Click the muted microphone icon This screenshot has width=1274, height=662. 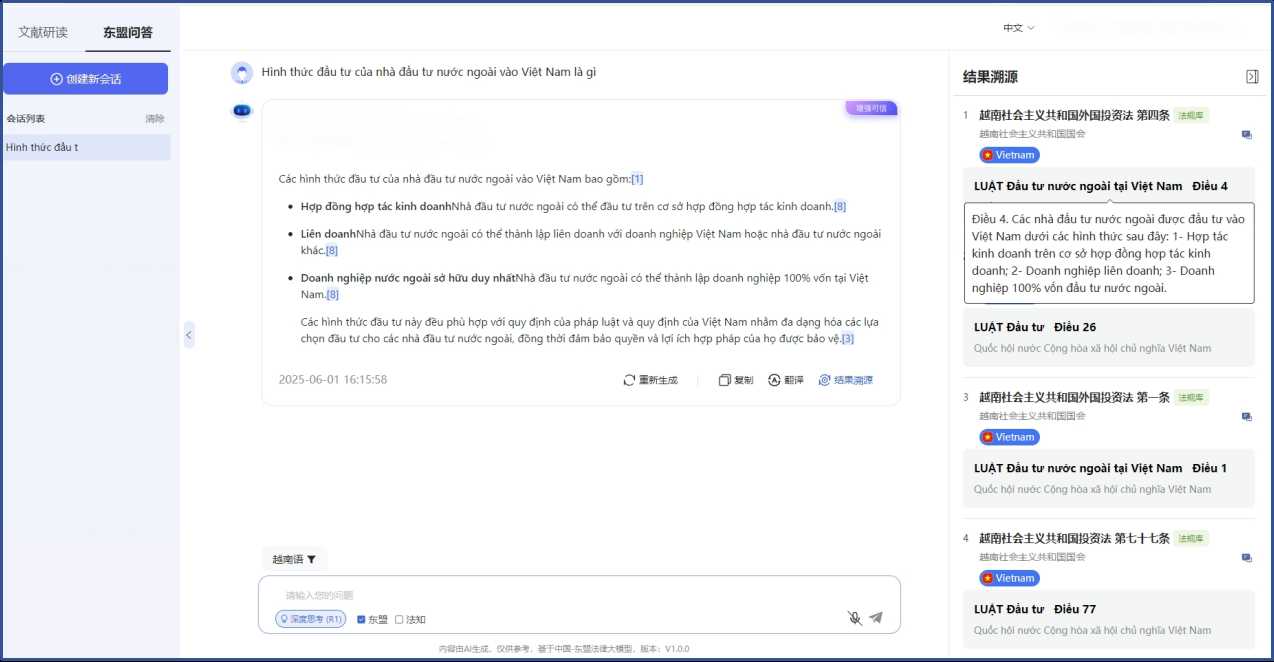click(x=854, y=618)
